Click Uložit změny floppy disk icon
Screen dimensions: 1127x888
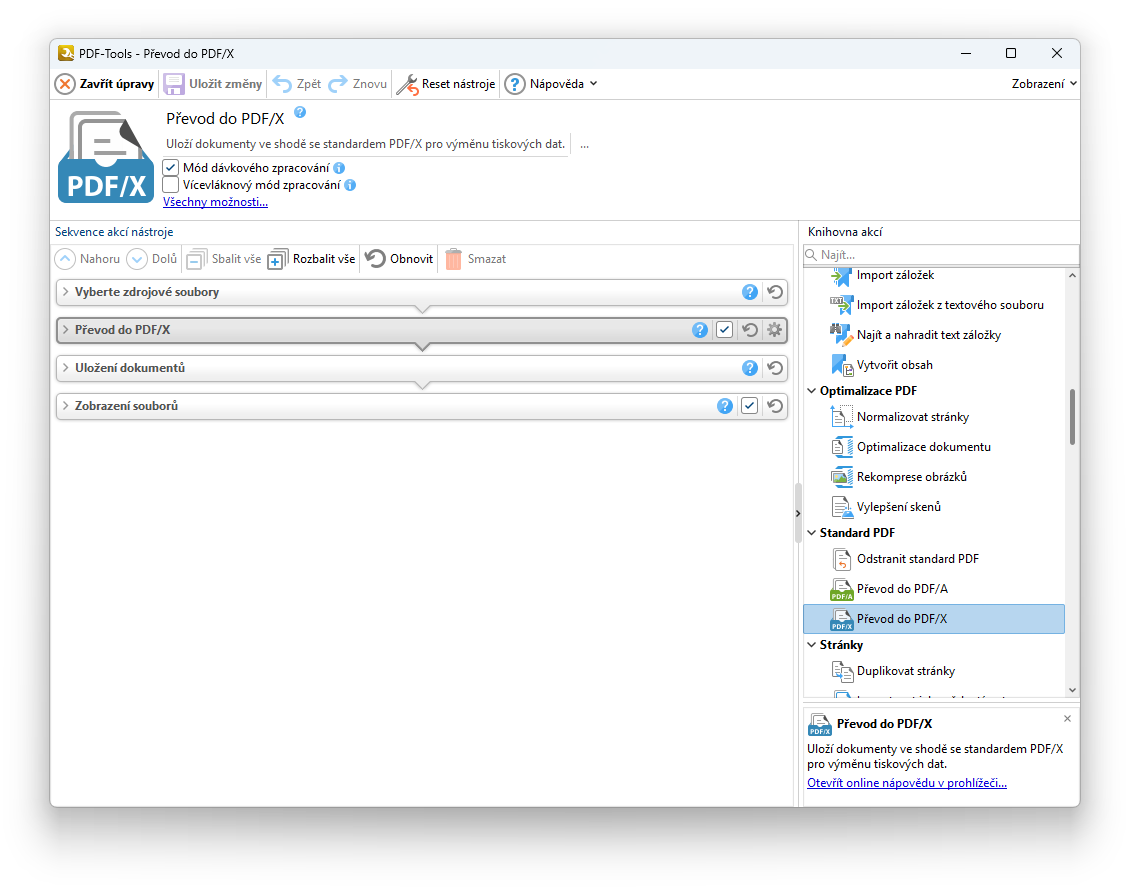pyautogui.click(x=174, y=84)
